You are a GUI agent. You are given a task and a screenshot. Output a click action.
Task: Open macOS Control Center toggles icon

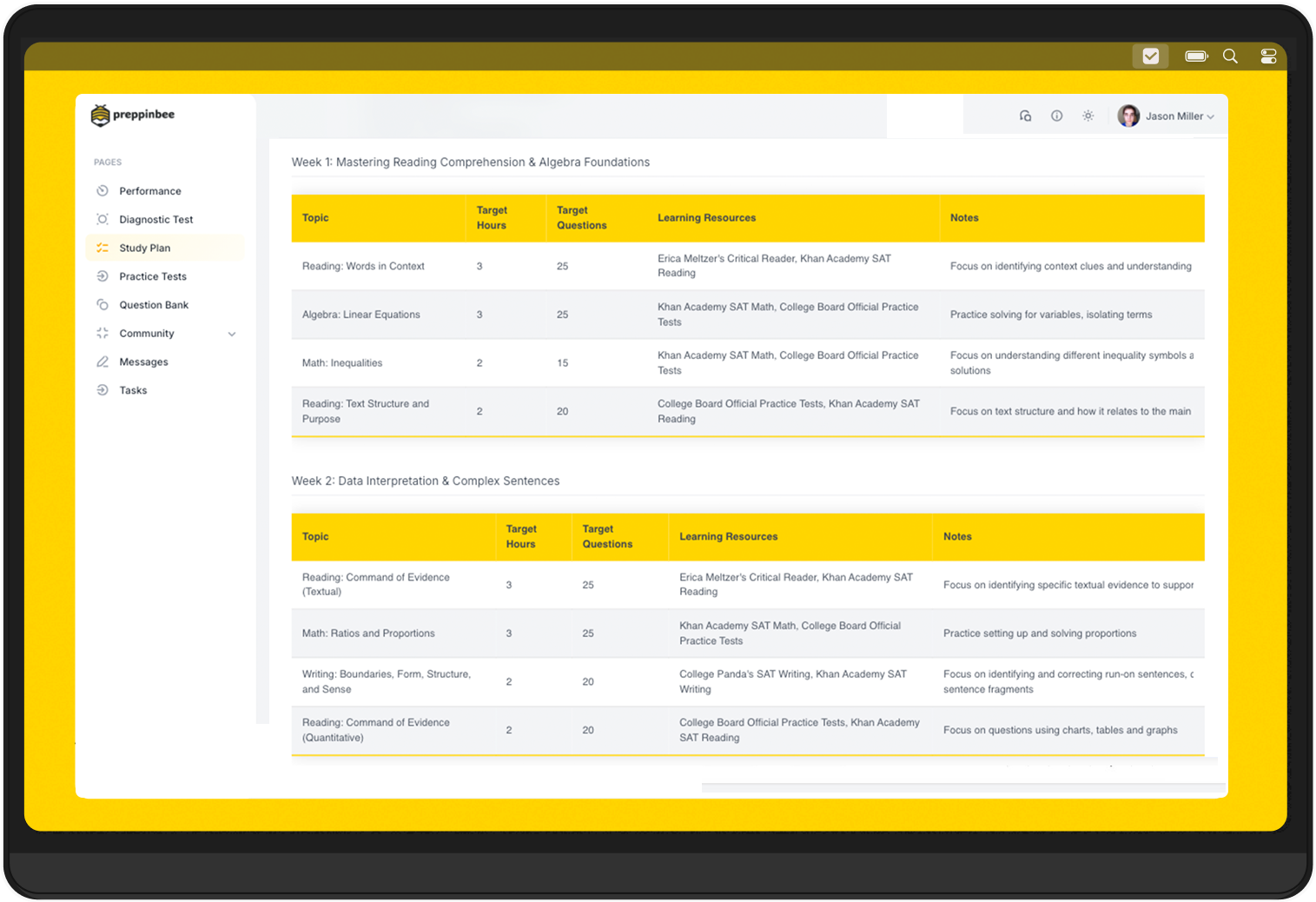pos(1268,56)
